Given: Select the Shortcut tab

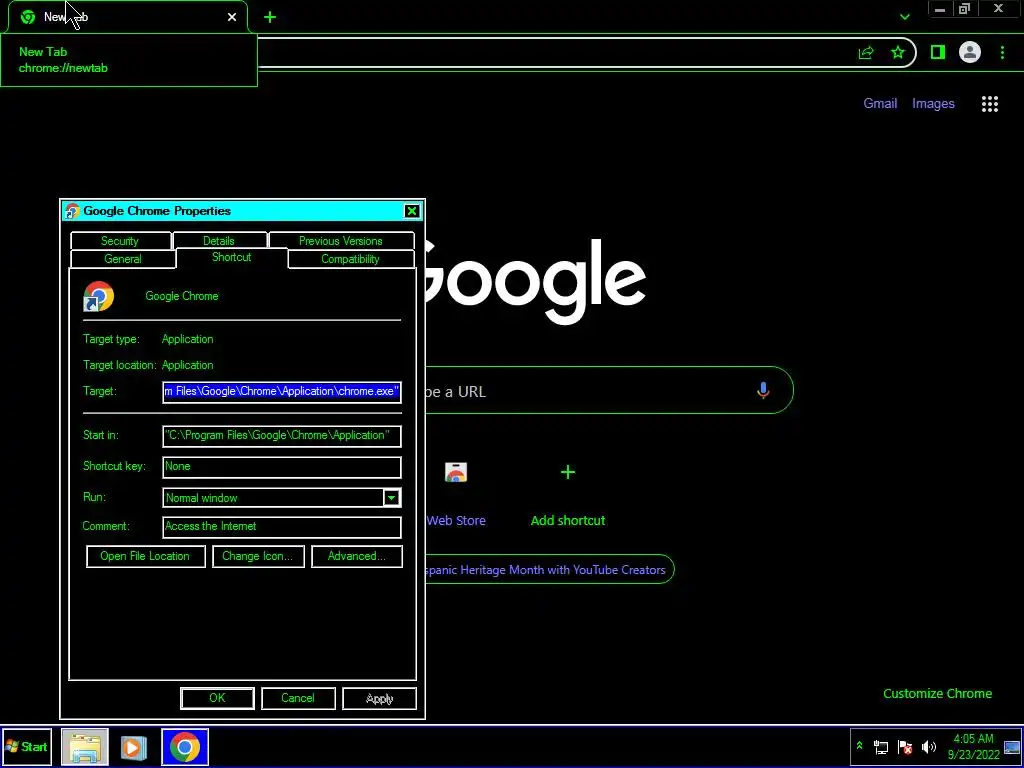Looking at the screenshot, I should (x=231, y=257).
